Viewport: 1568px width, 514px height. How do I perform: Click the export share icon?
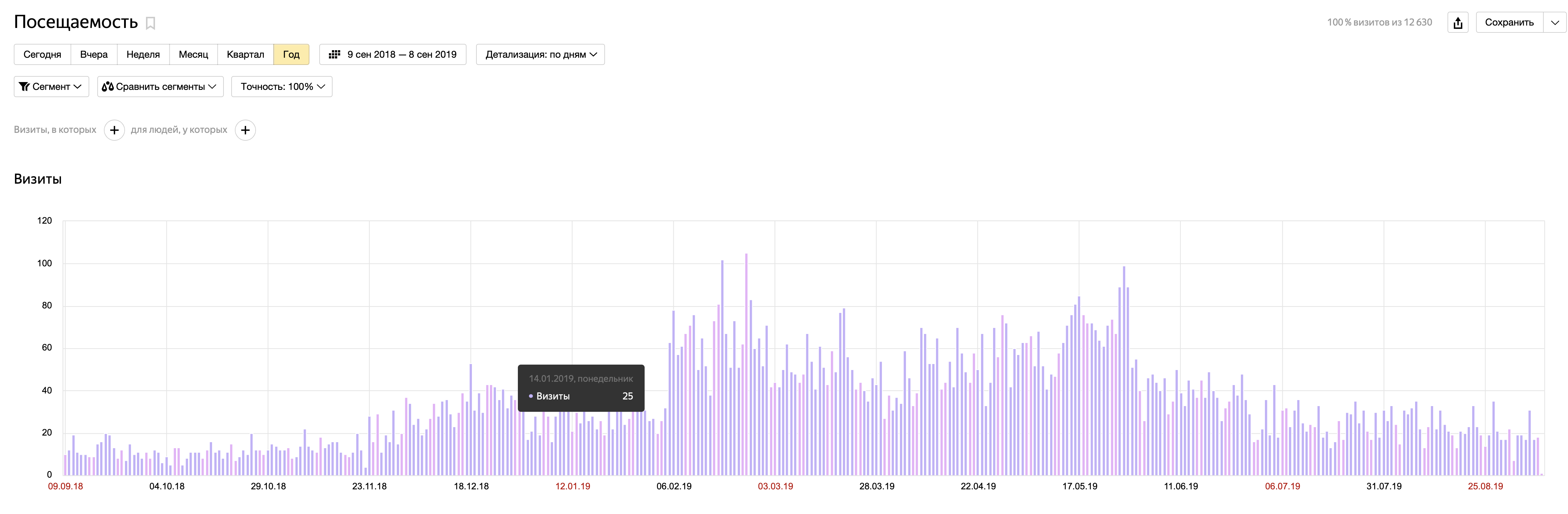1458,23
